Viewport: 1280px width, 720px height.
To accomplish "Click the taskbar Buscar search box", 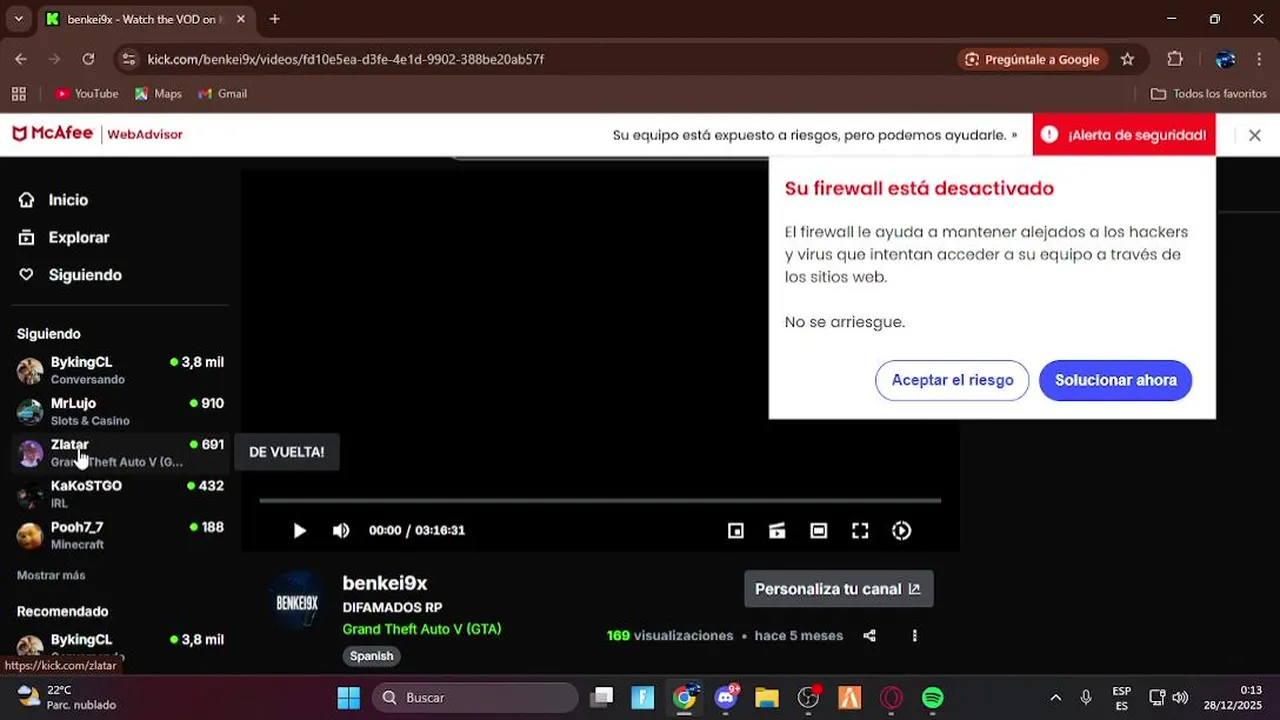I will coord(475,698).
